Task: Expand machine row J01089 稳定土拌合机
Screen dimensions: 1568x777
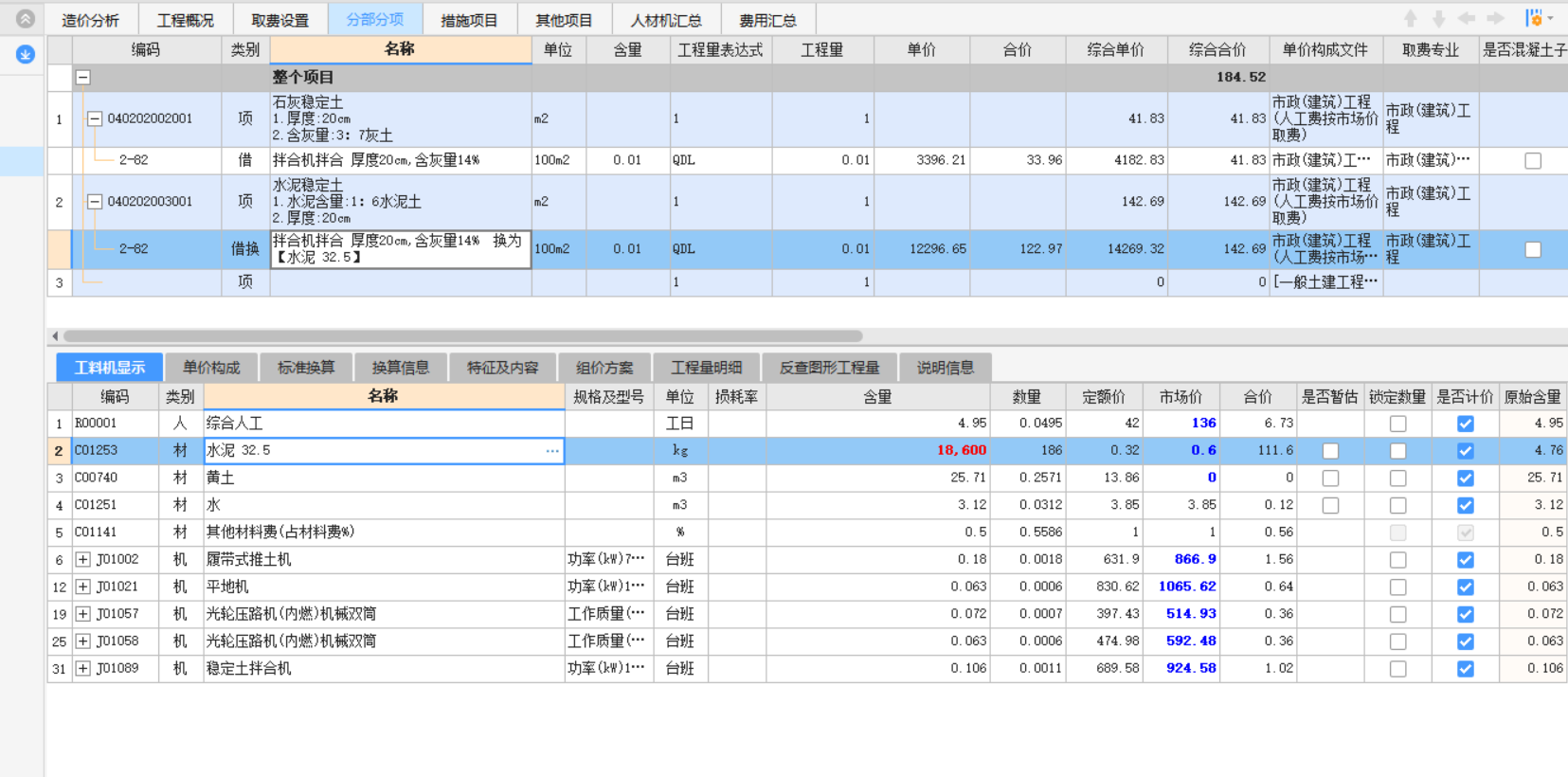Action: 83,669
